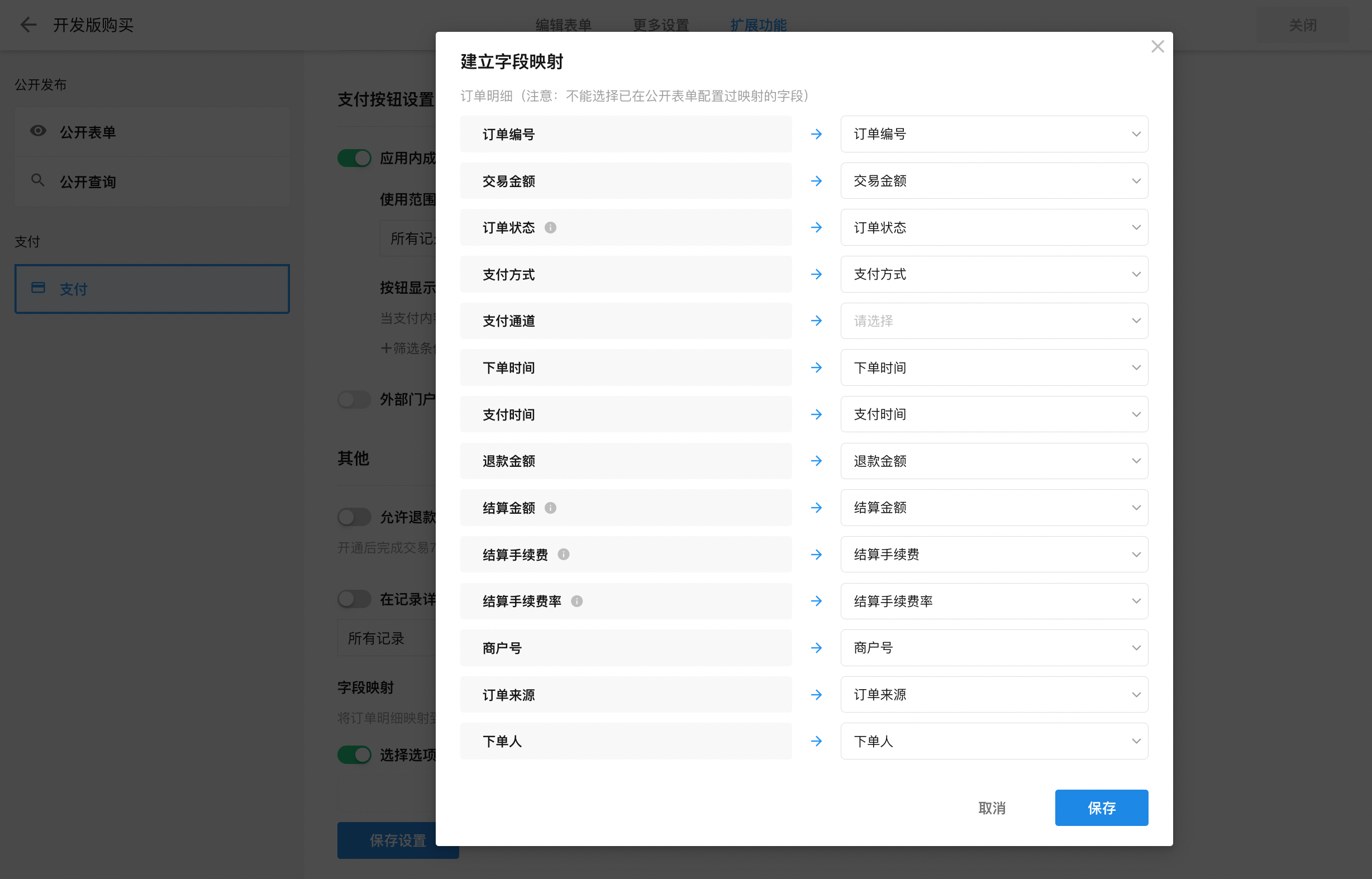This screenshot has height=879, width=1372.
Task: Select the 商户号 source field row
Action: pyautogui.click(x=626, y=648)
